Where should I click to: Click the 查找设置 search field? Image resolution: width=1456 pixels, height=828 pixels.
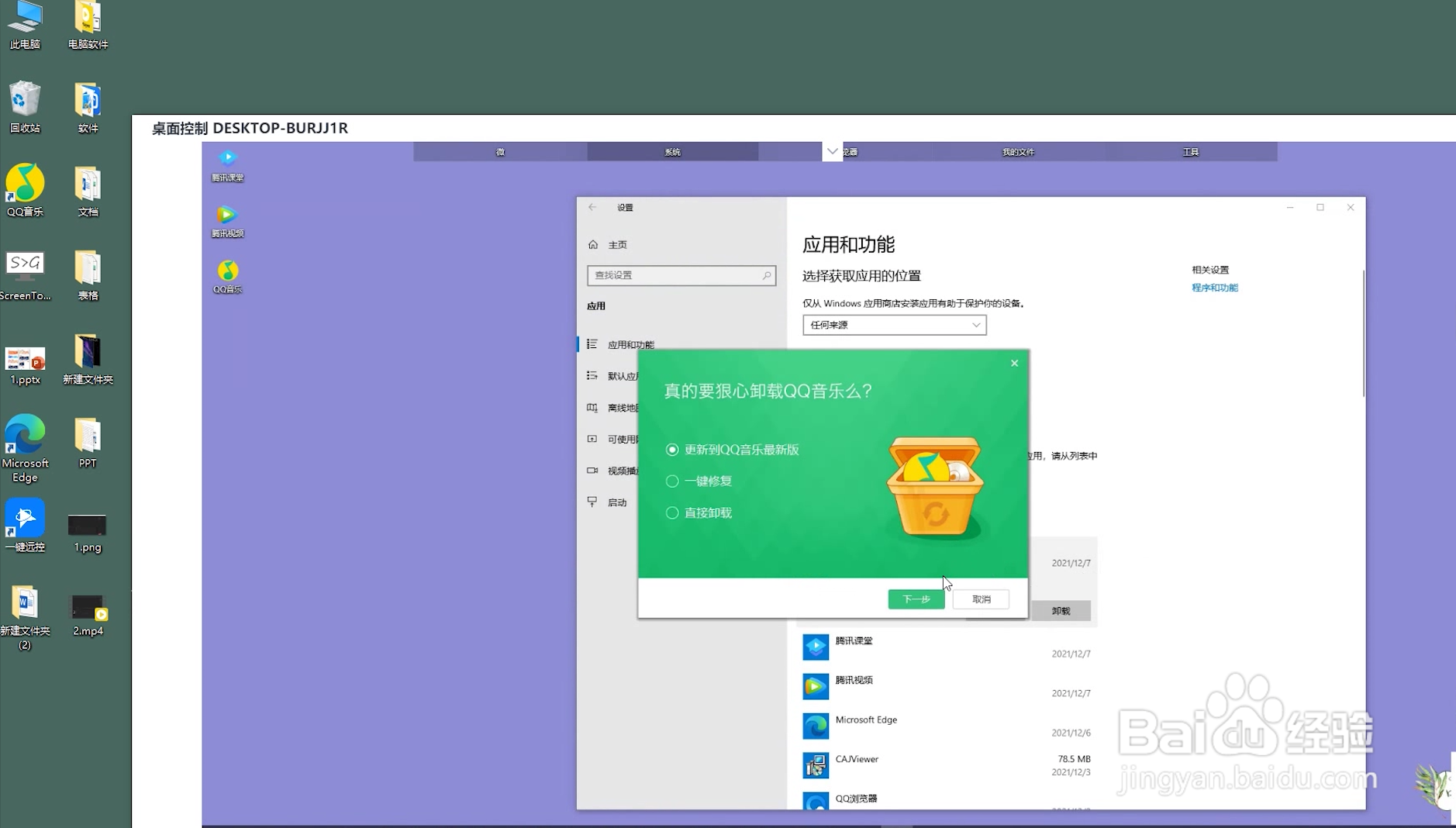coord(681,275)
